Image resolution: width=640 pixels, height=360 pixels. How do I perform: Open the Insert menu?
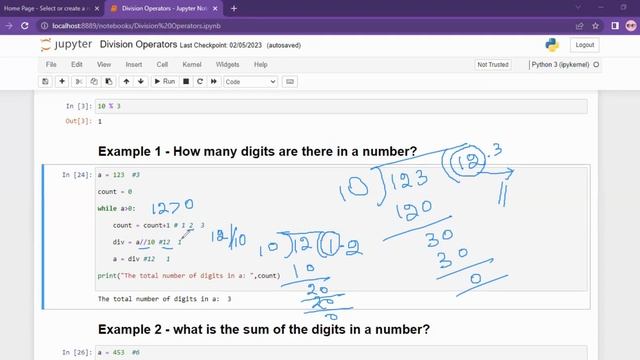(x=134, y=64)
